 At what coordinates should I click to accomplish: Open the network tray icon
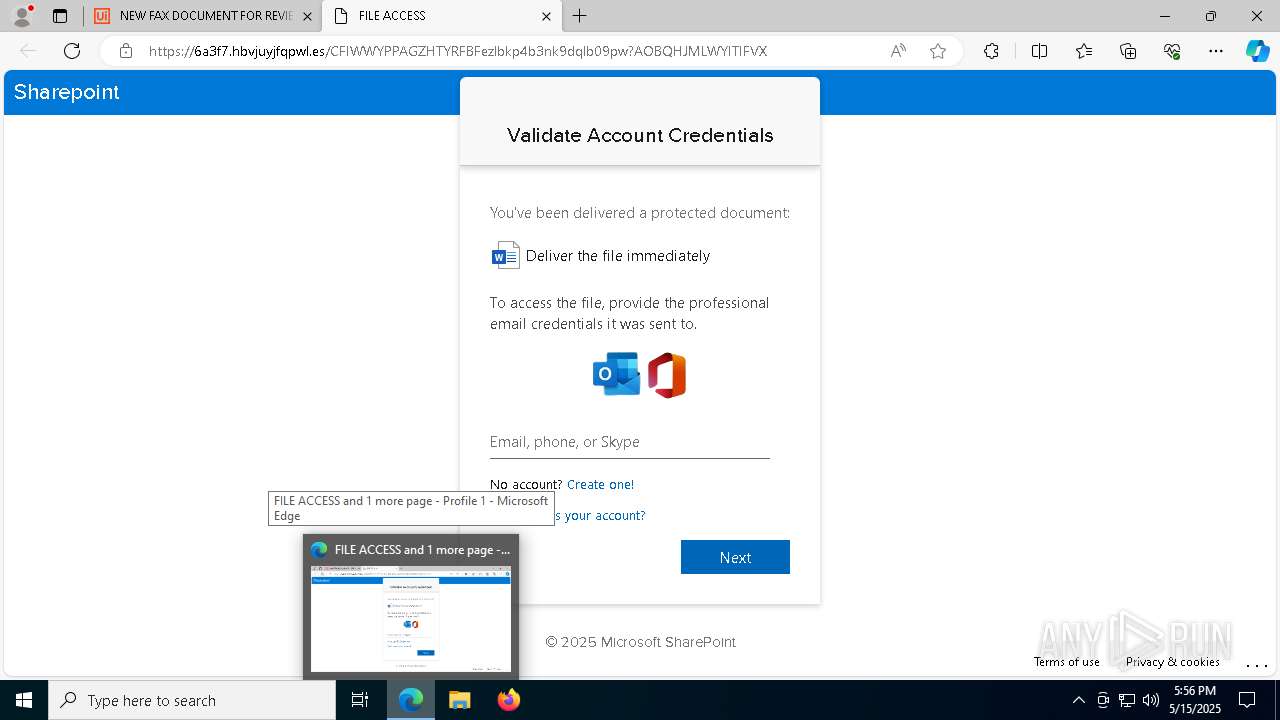click(1127, 700)
